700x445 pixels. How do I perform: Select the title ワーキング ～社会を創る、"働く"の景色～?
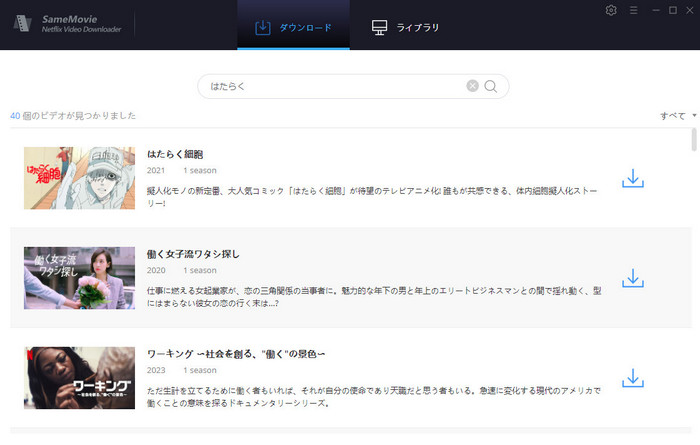click(x=236, y=354)
